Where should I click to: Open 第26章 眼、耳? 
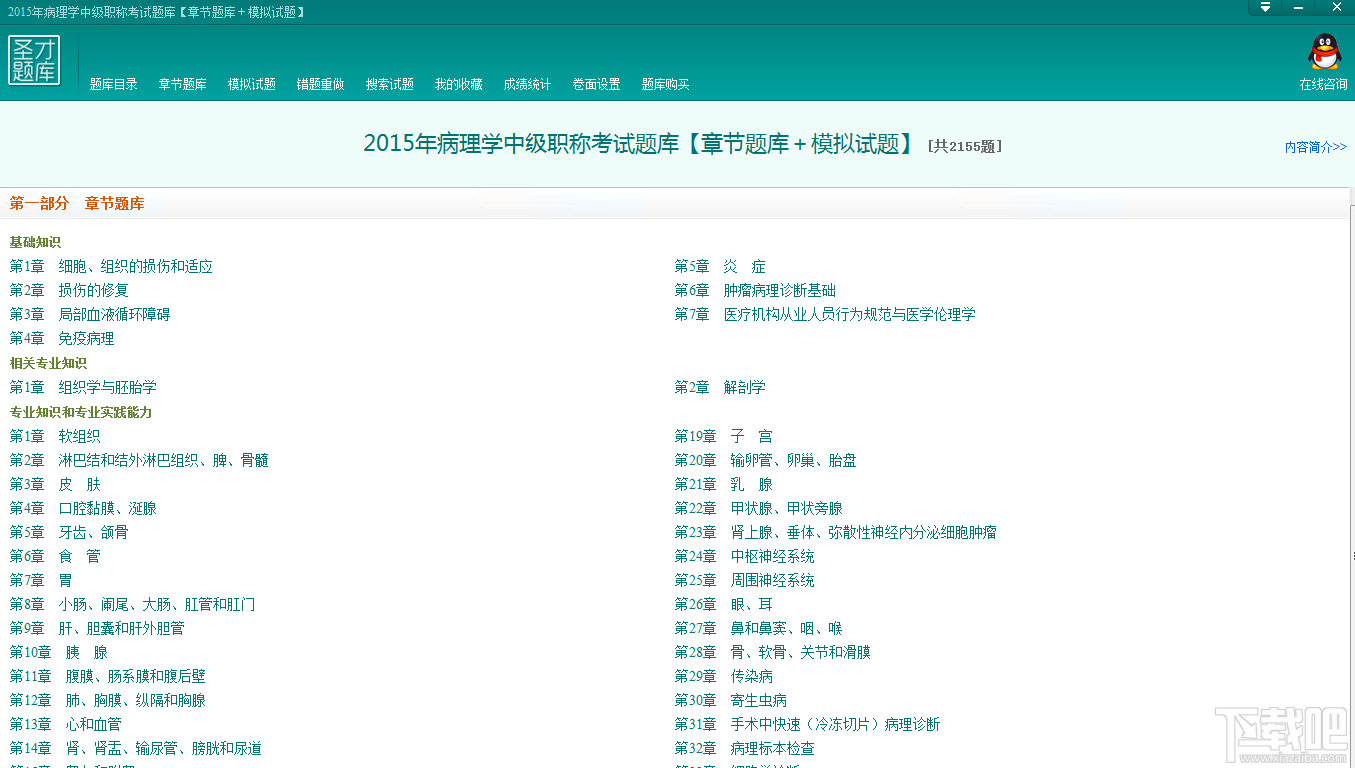pyautogui.click(x=724, y=604)
